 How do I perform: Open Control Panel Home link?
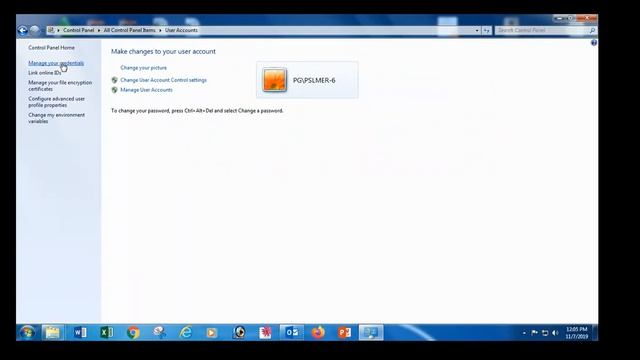pyautogui.click(x=51, y=48)
